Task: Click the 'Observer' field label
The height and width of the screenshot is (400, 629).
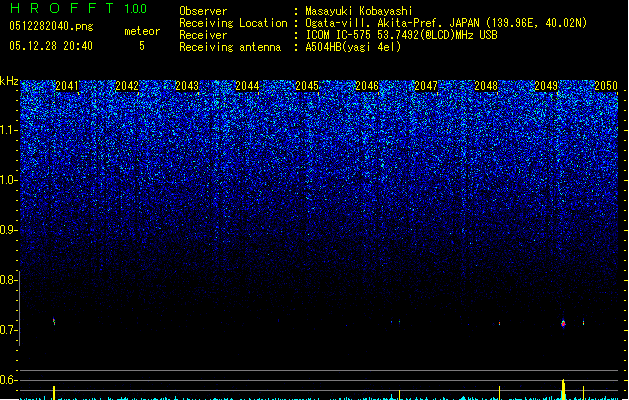Action: tap(203, 11)
